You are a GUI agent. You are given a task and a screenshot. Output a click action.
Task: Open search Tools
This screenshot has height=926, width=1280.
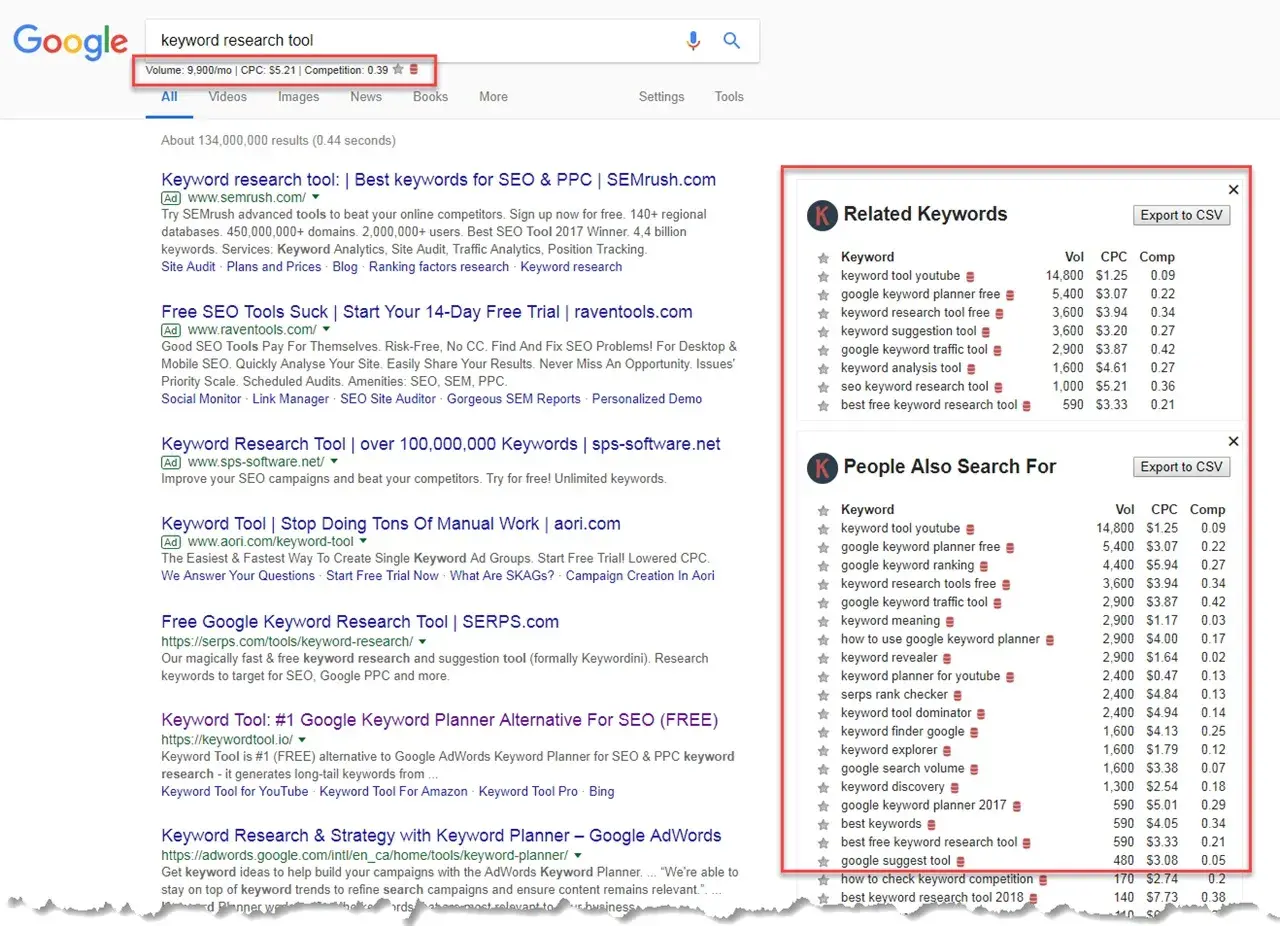tap(729, 97)
